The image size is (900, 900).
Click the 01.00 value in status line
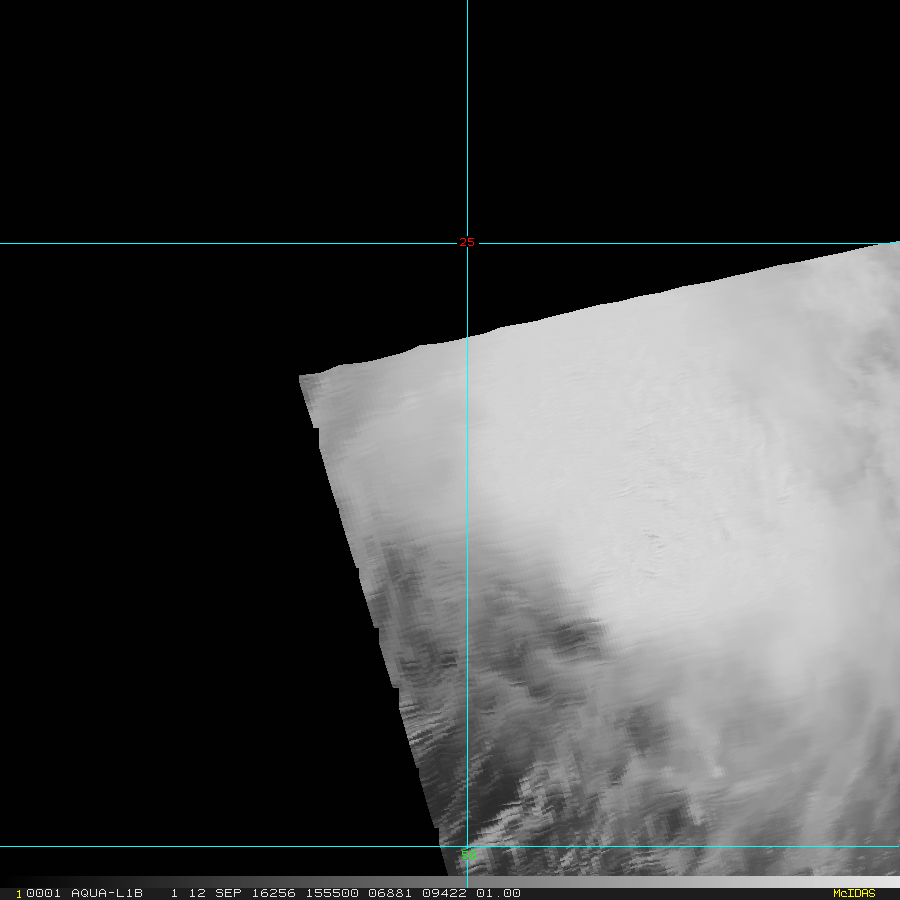click(x=498, y=893)
